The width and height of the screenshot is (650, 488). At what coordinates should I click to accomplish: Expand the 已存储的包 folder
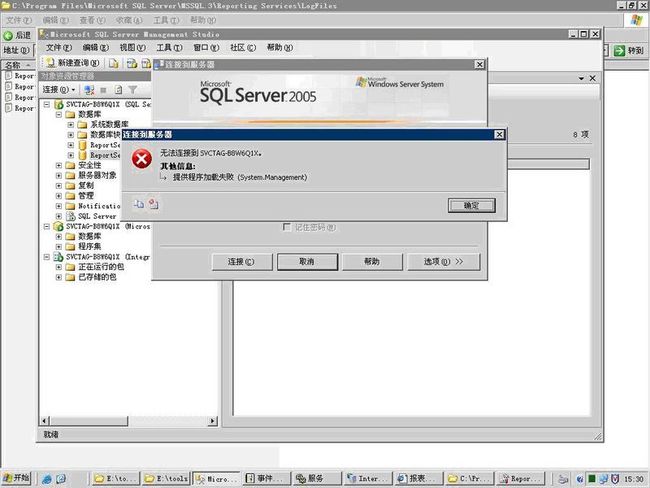pyautogui.click(x=59, y=277)
